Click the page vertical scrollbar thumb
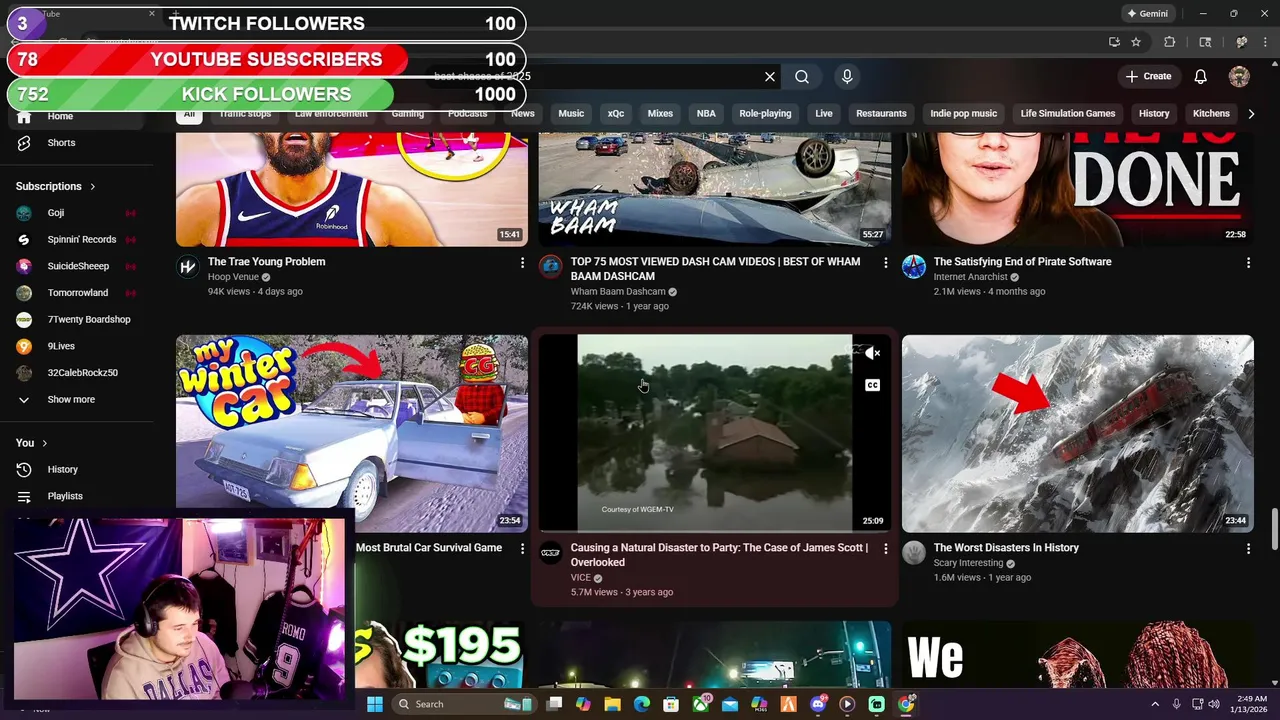This screenshot has width=1280, height=720. (1274, 529)
